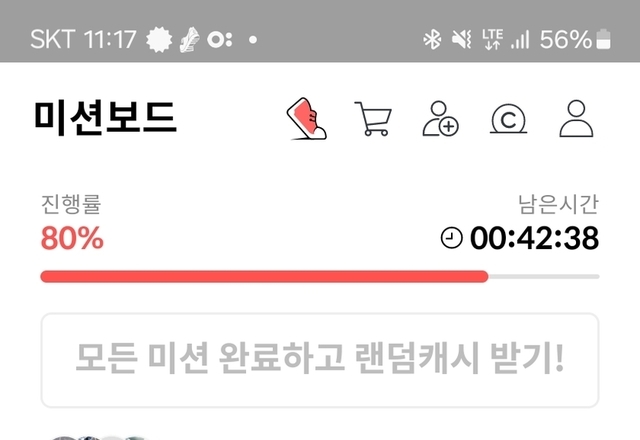
Task: Open the profile person icon
Action: pyautogui.click(x=576, y=118)
